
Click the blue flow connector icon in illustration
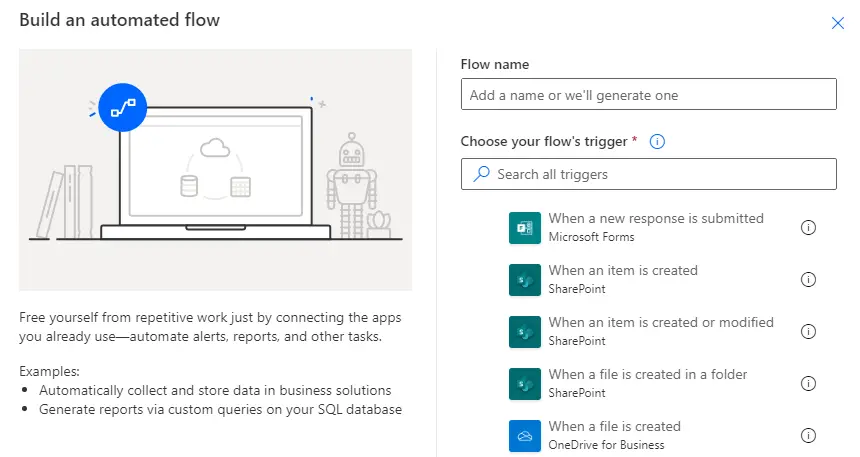(x=122, y=108)
